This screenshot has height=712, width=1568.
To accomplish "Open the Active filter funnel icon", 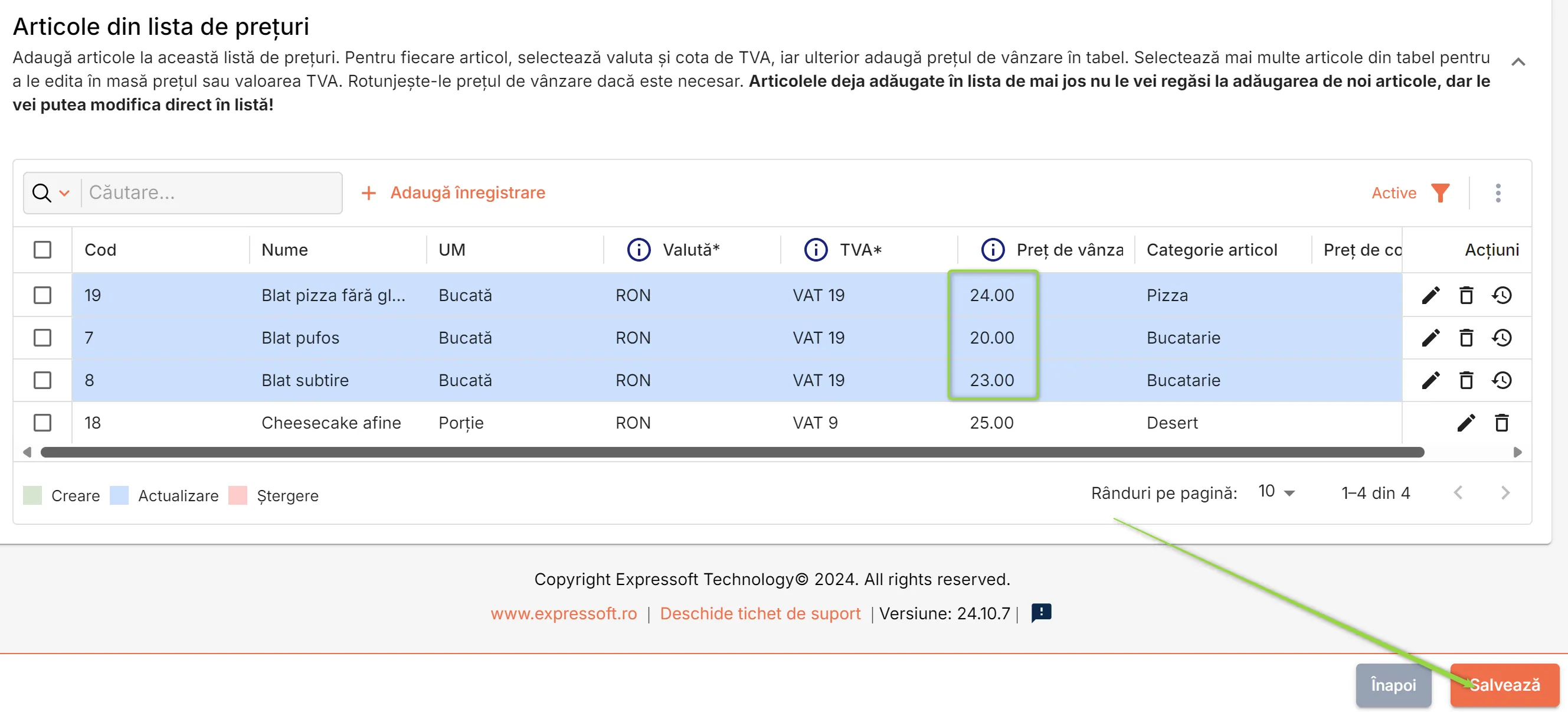I will point(1439,193).
